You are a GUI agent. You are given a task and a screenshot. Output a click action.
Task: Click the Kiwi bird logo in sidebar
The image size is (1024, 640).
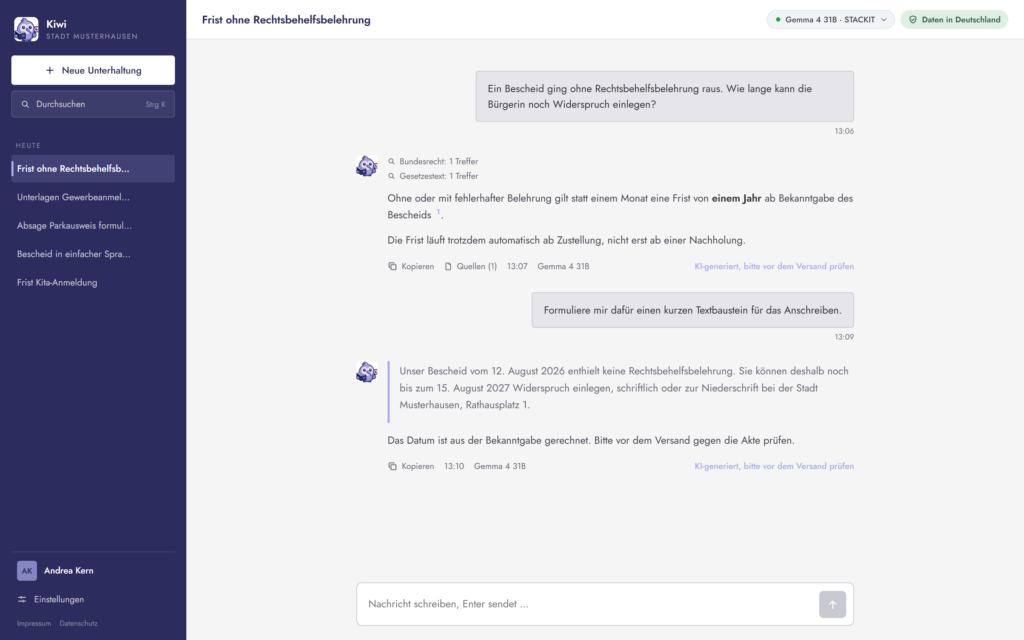[x=26, y=29]
